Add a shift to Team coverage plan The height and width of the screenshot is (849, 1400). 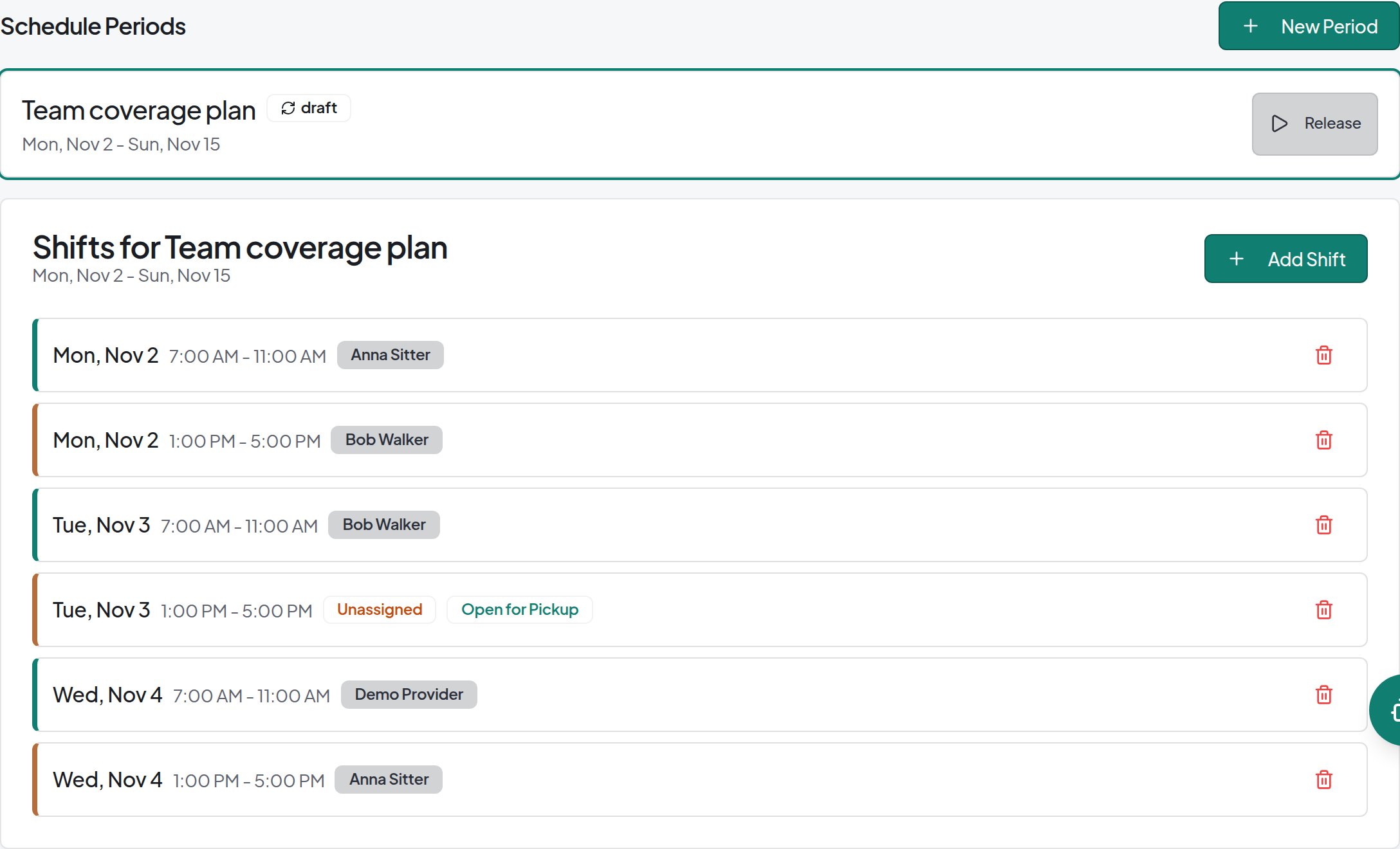(x=1285, y=259)
